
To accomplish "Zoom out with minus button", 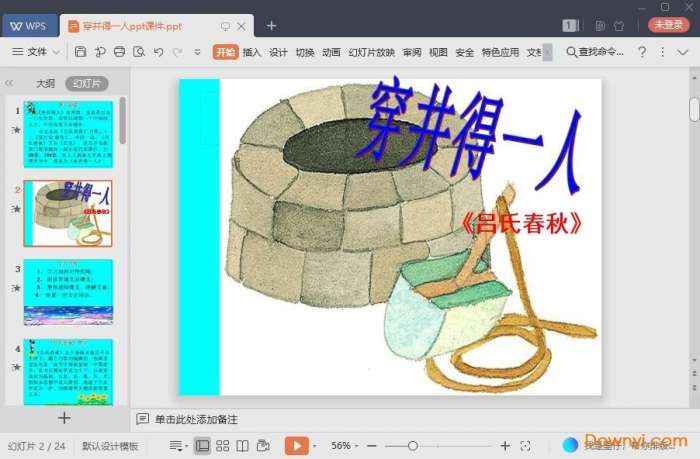I will click(372, 446).
